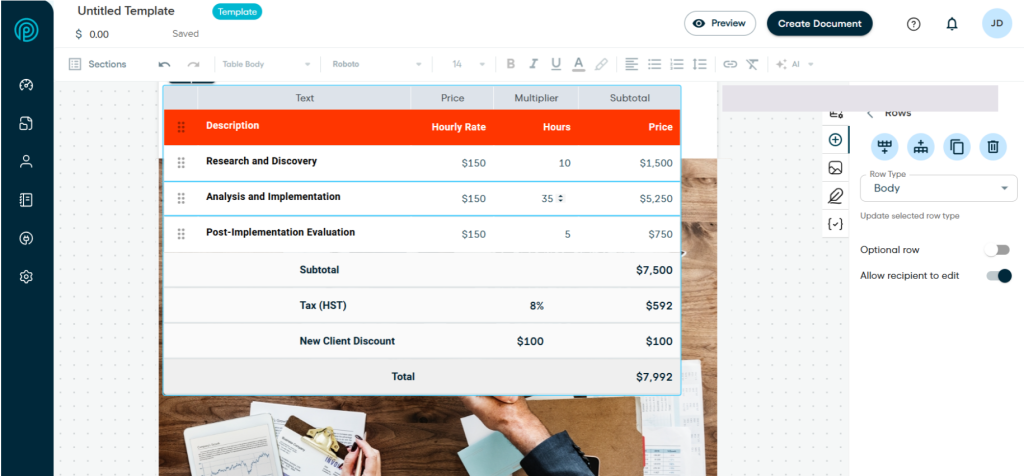
Task: Open the highlight color tool
Action: pos(601,64)
